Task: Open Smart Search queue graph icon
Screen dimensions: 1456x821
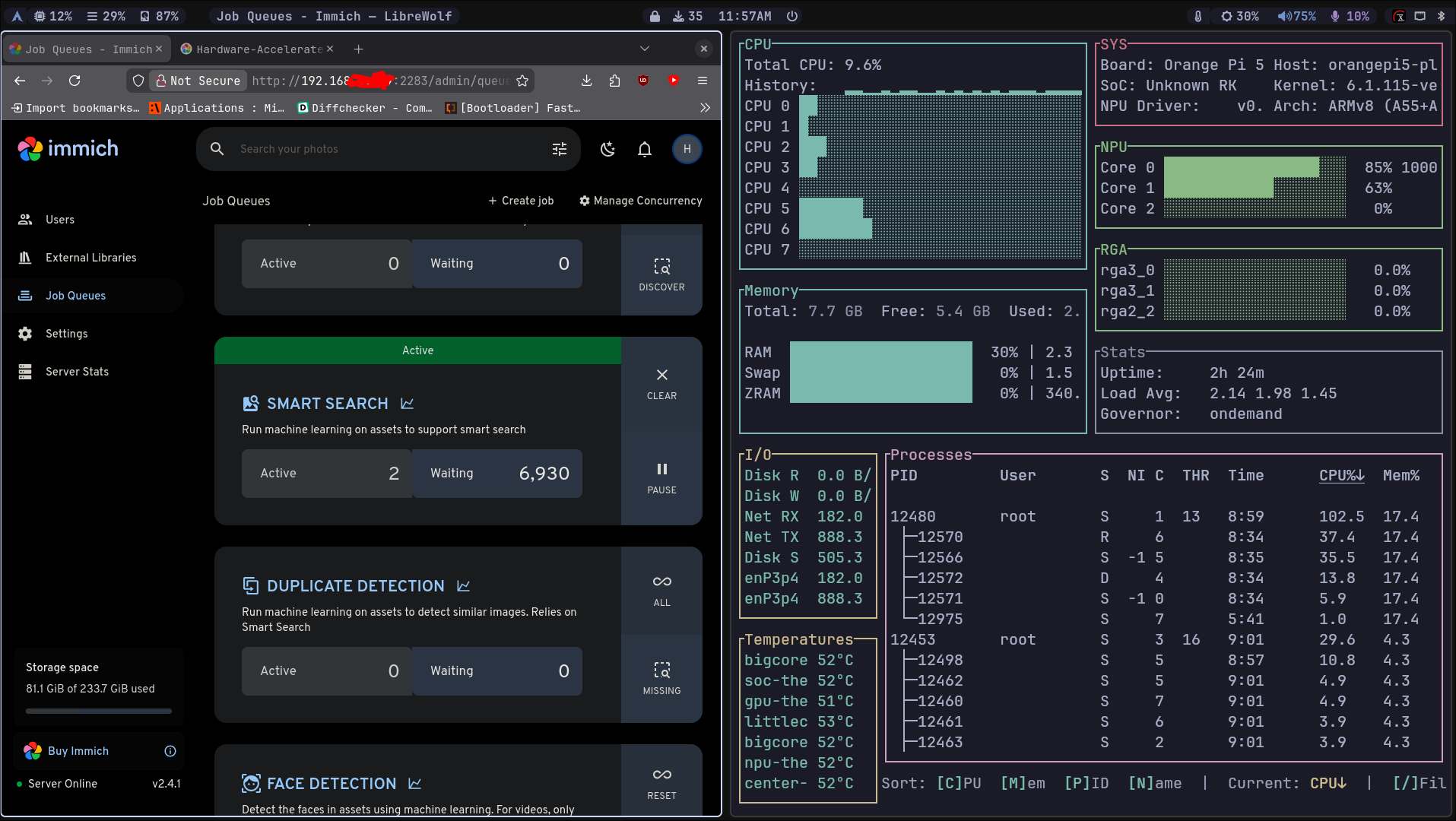Action: (x=408, y=404)
